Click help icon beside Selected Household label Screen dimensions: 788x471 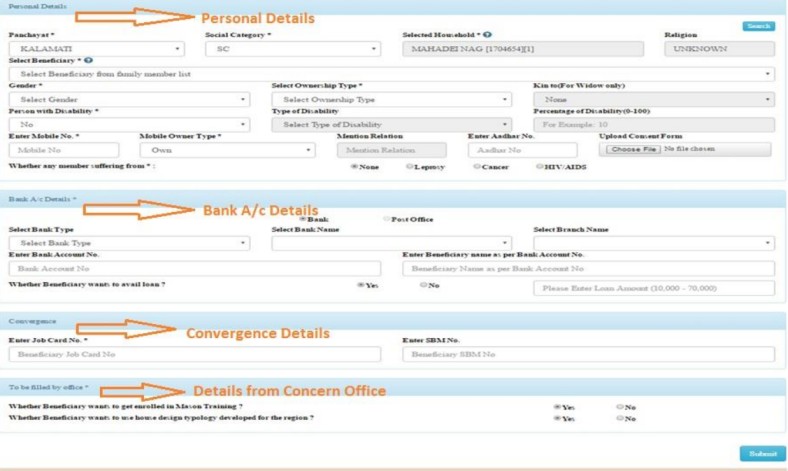[x=487, y=35]
